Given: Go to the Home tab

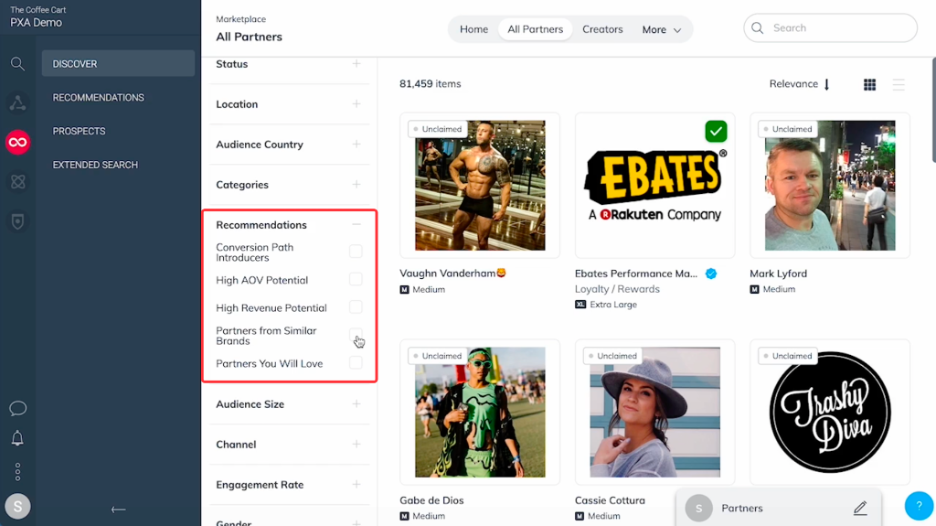Looking at the screenshot, I should 473,29.
